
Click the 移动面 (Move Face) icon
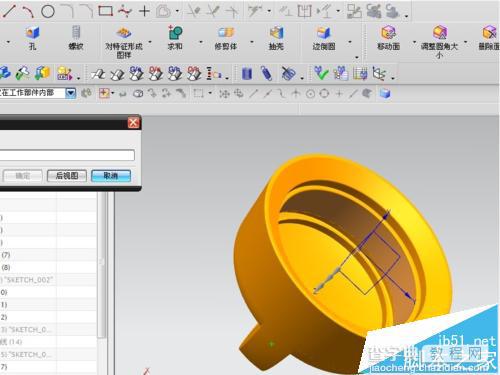[388, 33]
